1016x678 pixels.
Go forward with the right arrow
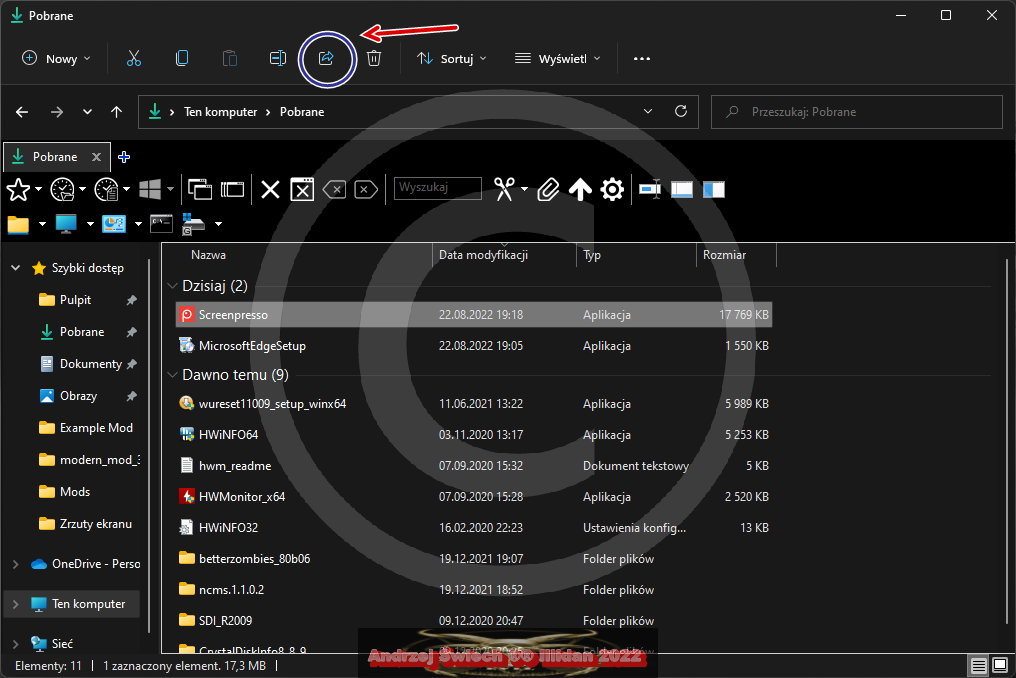click(57, 112)
